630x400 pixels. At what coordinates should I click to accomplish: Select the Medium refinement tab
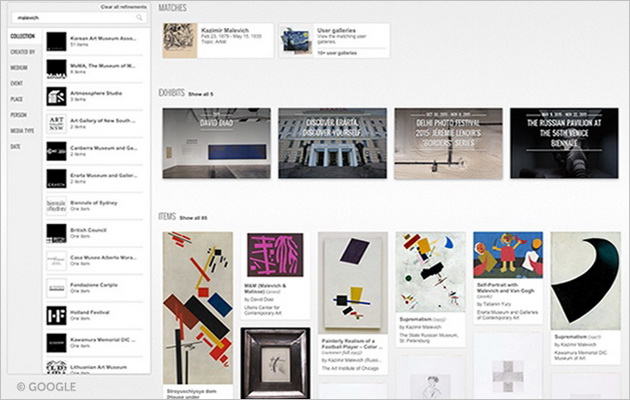click(x=19, y=67)
